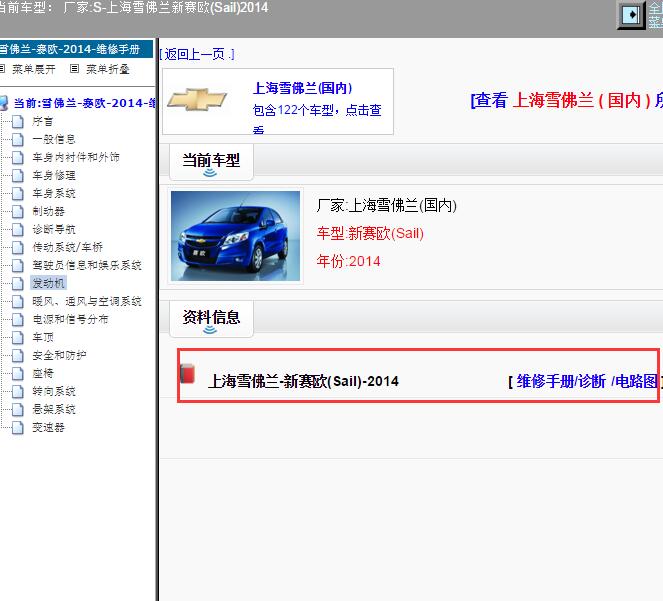Open 一般信息 in the tree
Image resolution: width=663 pixels, height=601 pixels.
54,140
